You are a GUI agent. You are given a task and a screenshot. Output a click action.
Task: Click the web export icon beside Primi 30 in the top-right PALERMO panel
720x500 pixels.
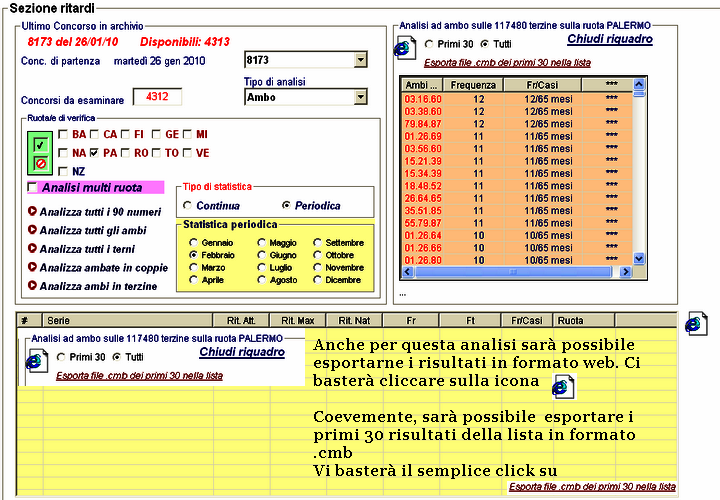pos(403,47)
